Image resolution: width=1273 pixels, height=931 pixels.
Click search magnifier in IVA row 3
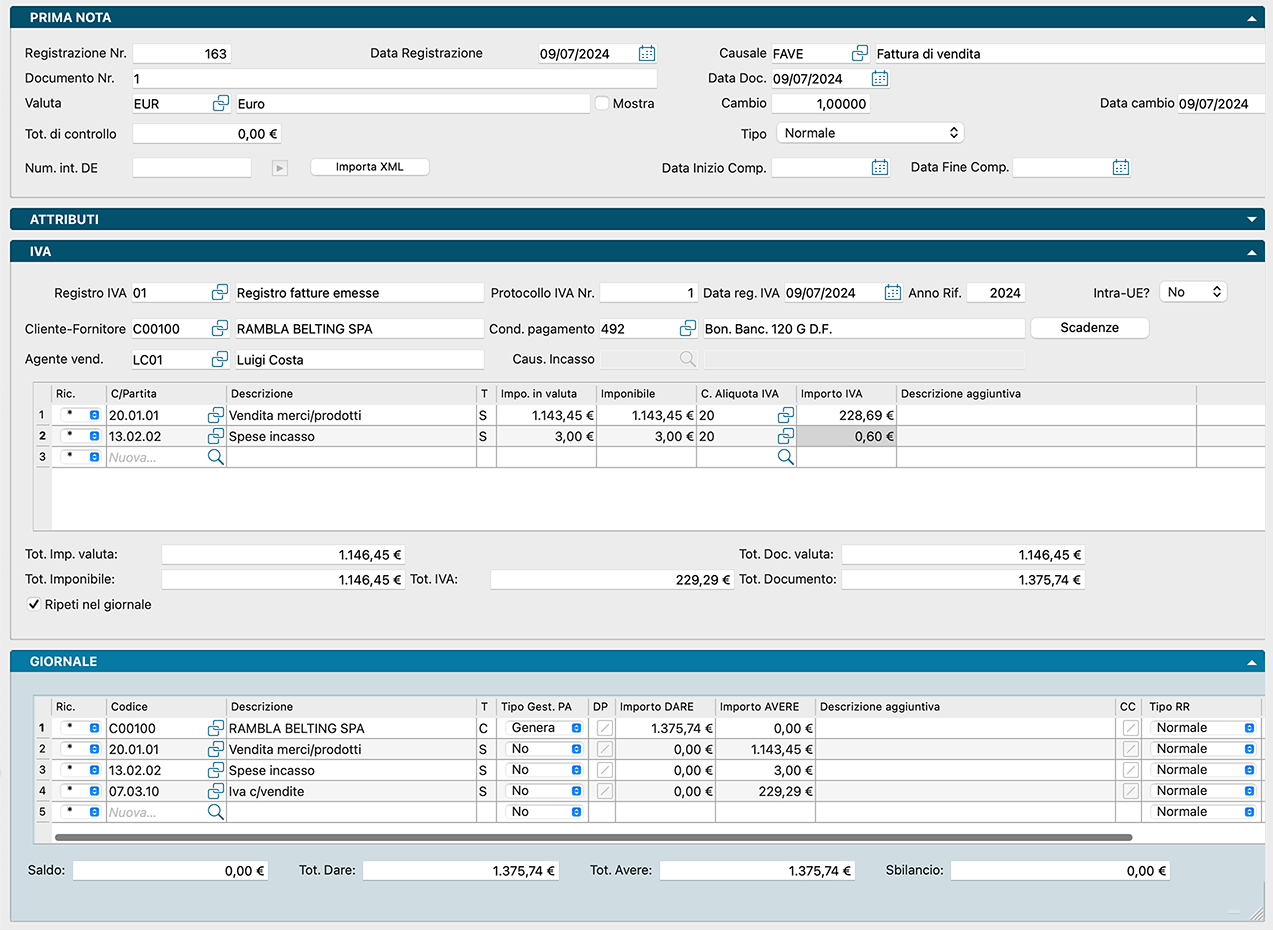click(215, 457)
